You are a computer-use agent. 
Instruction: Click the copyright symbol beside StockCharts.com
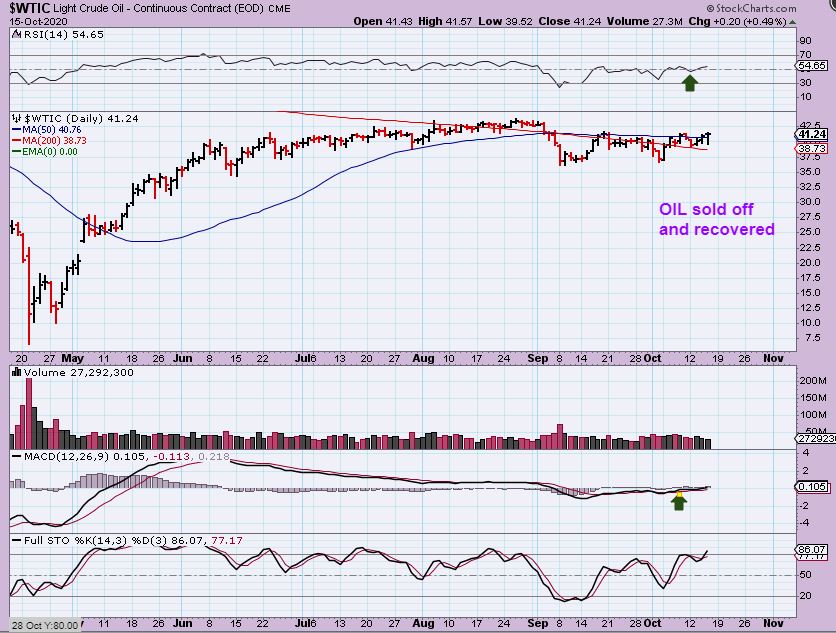[x=710, y=9]
